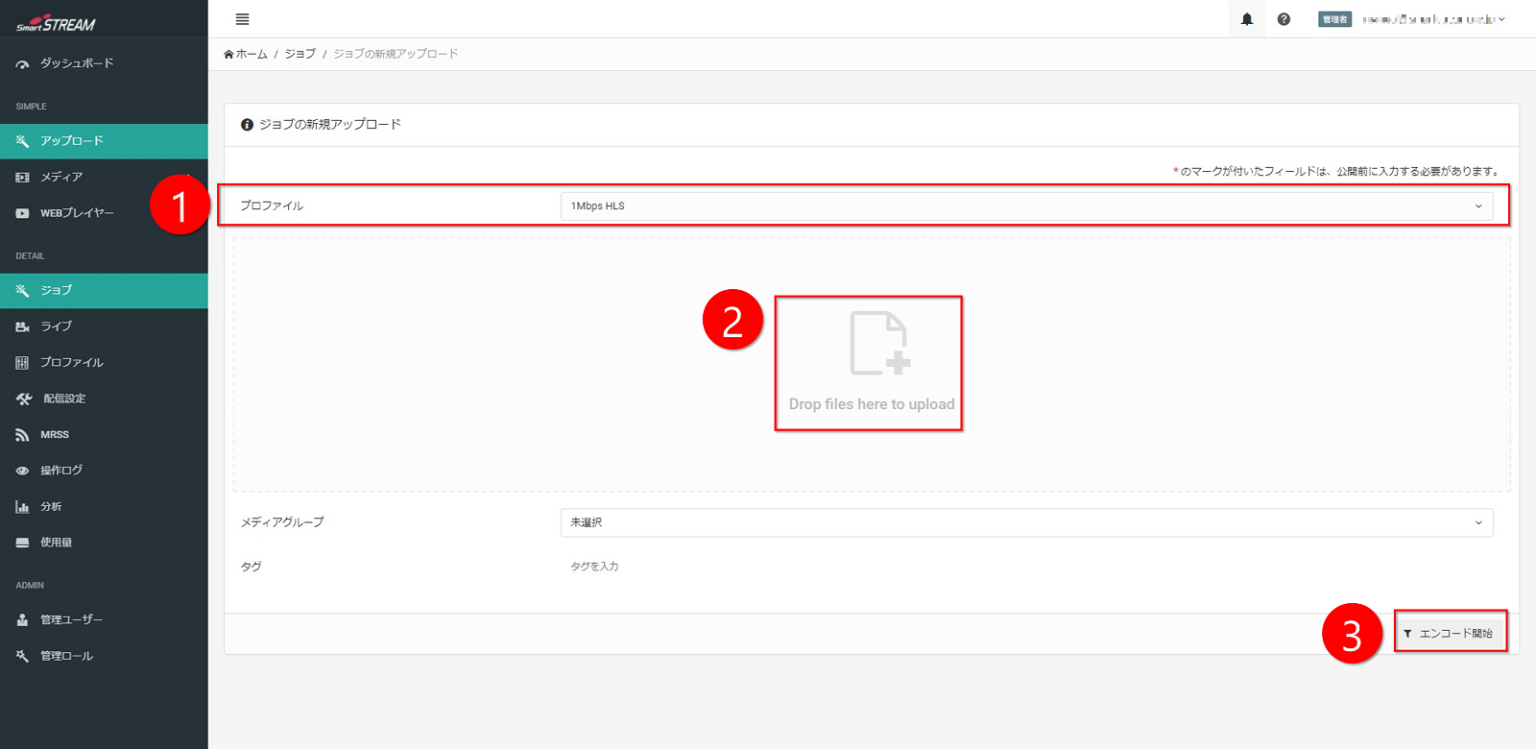Select メディア in the sidebar

point(61,177)
